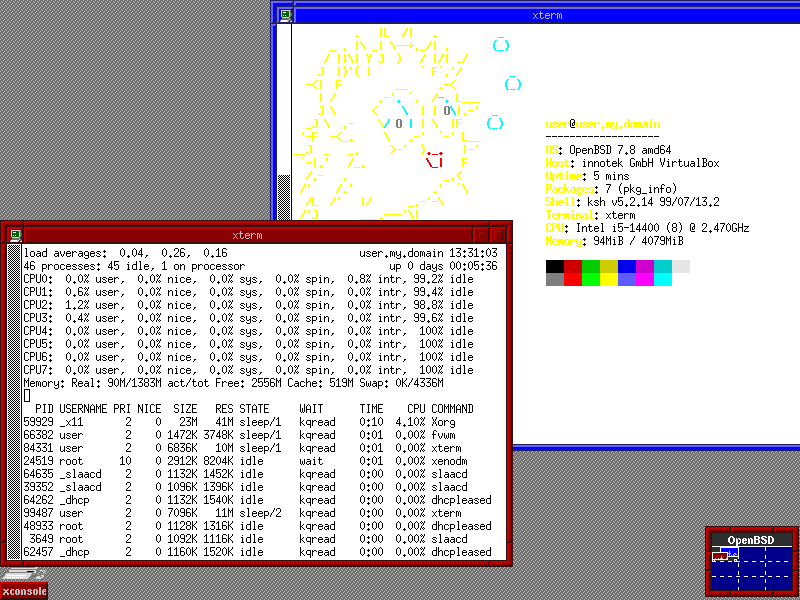Focus the blue xterm by clicking its title
800x600 pixels.
tap(545, 14)
